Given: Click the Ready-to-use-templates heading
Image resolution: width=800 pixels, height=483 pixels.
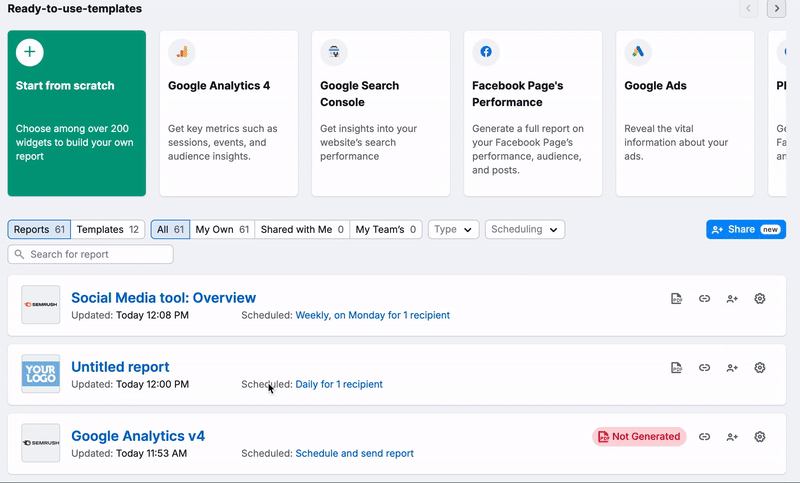Looking at the screenshot, I should click(x=74, y=9).
